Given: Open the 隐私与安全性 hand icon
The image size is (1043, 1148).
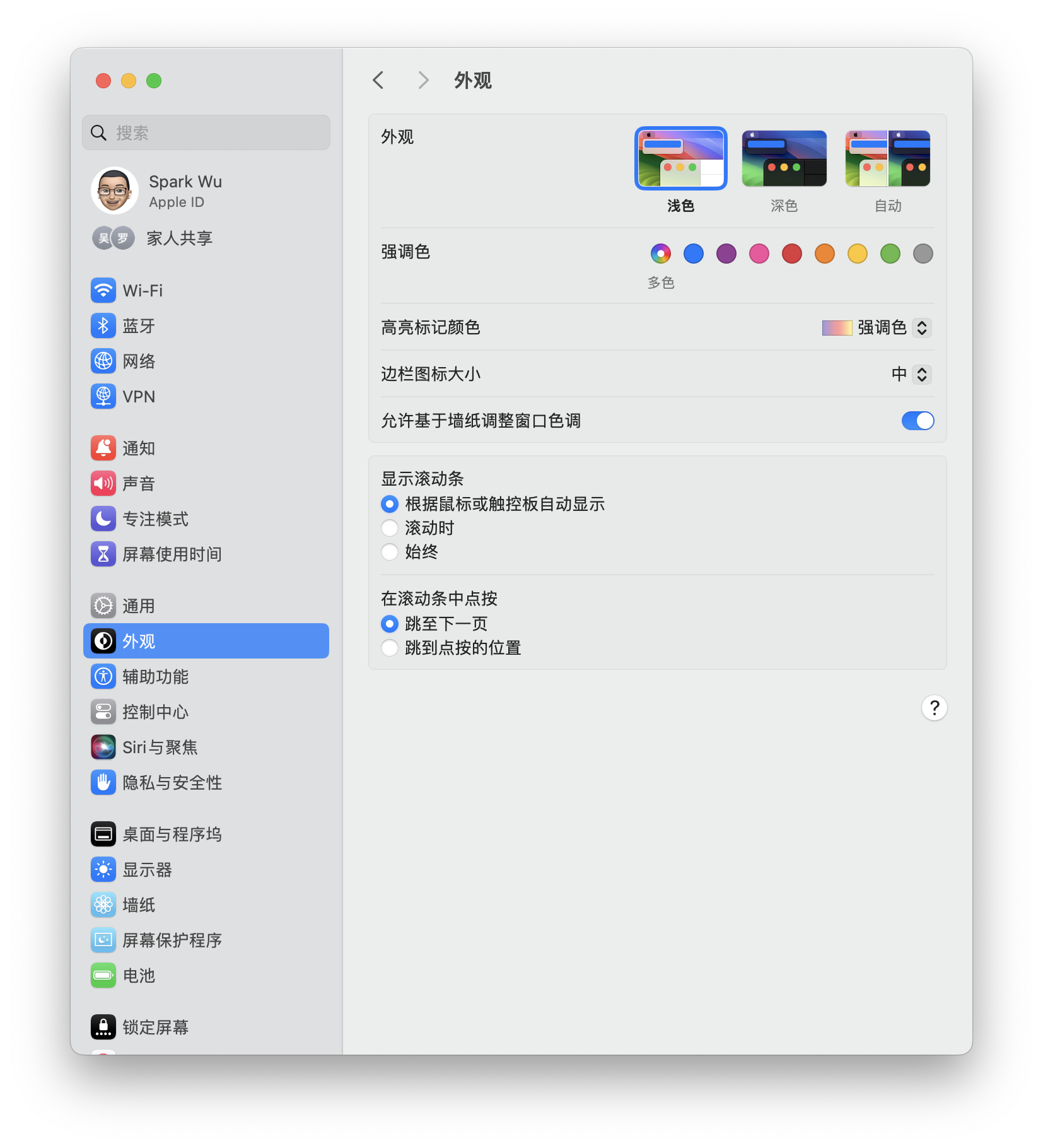Looking at the screenshot, I should pyautogui.click(x=103, y=782).
